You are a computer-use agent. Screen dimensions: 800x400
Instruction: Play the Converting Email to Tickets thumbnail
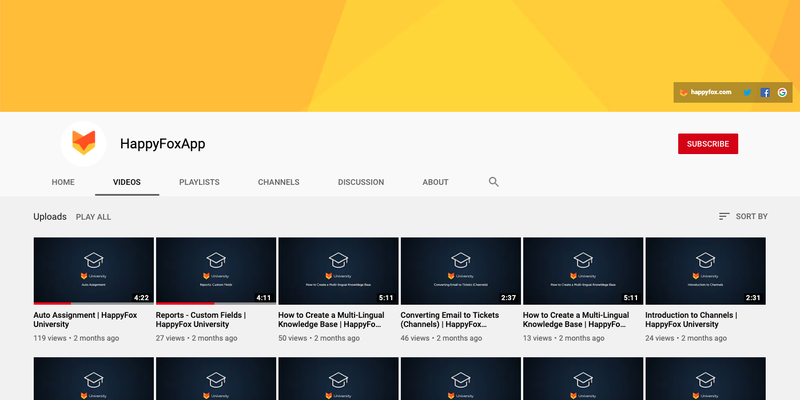tap(461, 271)
